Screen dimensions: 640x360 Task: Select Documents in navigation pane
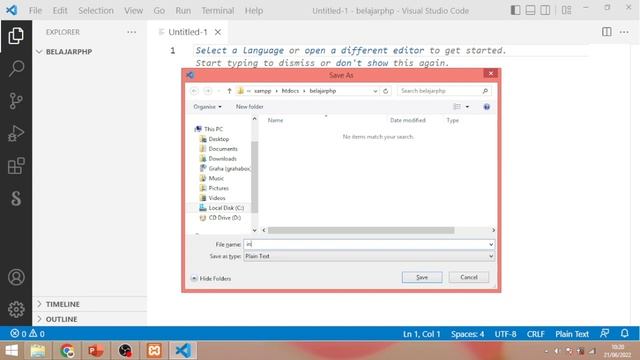point(218,149)
